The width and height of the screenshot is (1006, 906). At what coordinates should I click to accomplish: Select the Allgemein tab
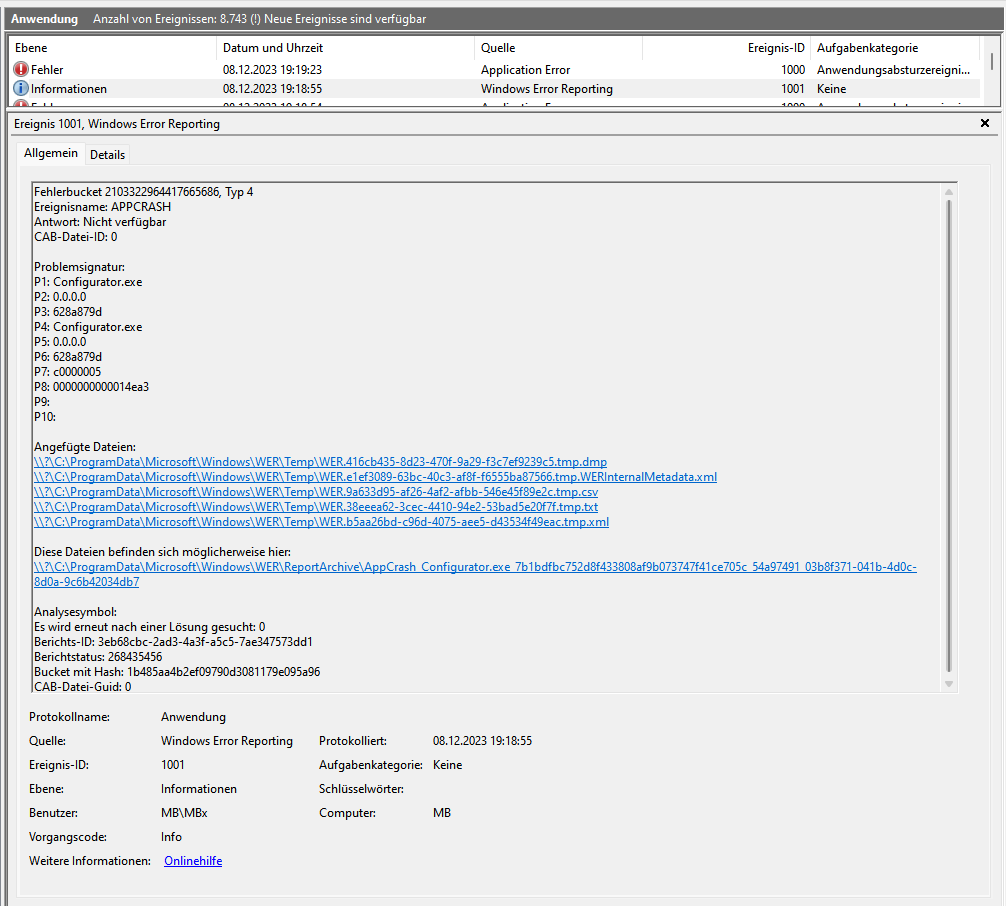51,153
